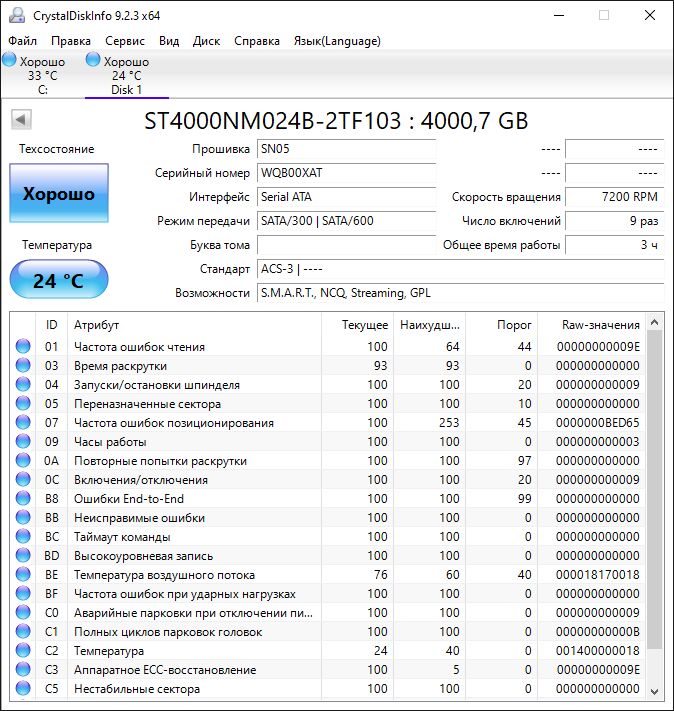Switch to the Disk 1 tab

(x=126, y=76)
